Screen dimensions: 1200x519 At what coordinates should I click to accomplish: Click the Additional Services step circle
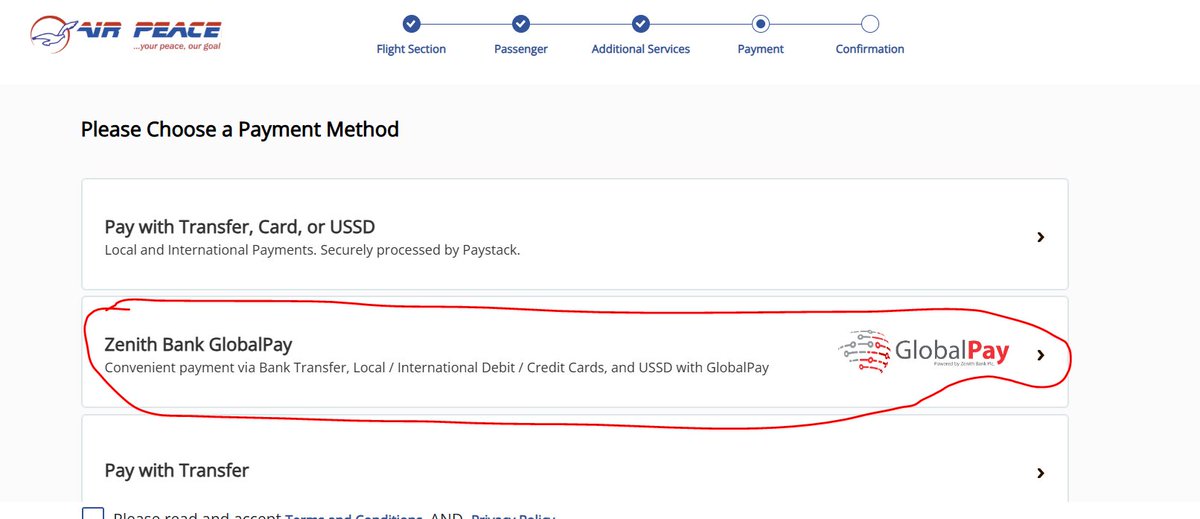coord(641,23)
